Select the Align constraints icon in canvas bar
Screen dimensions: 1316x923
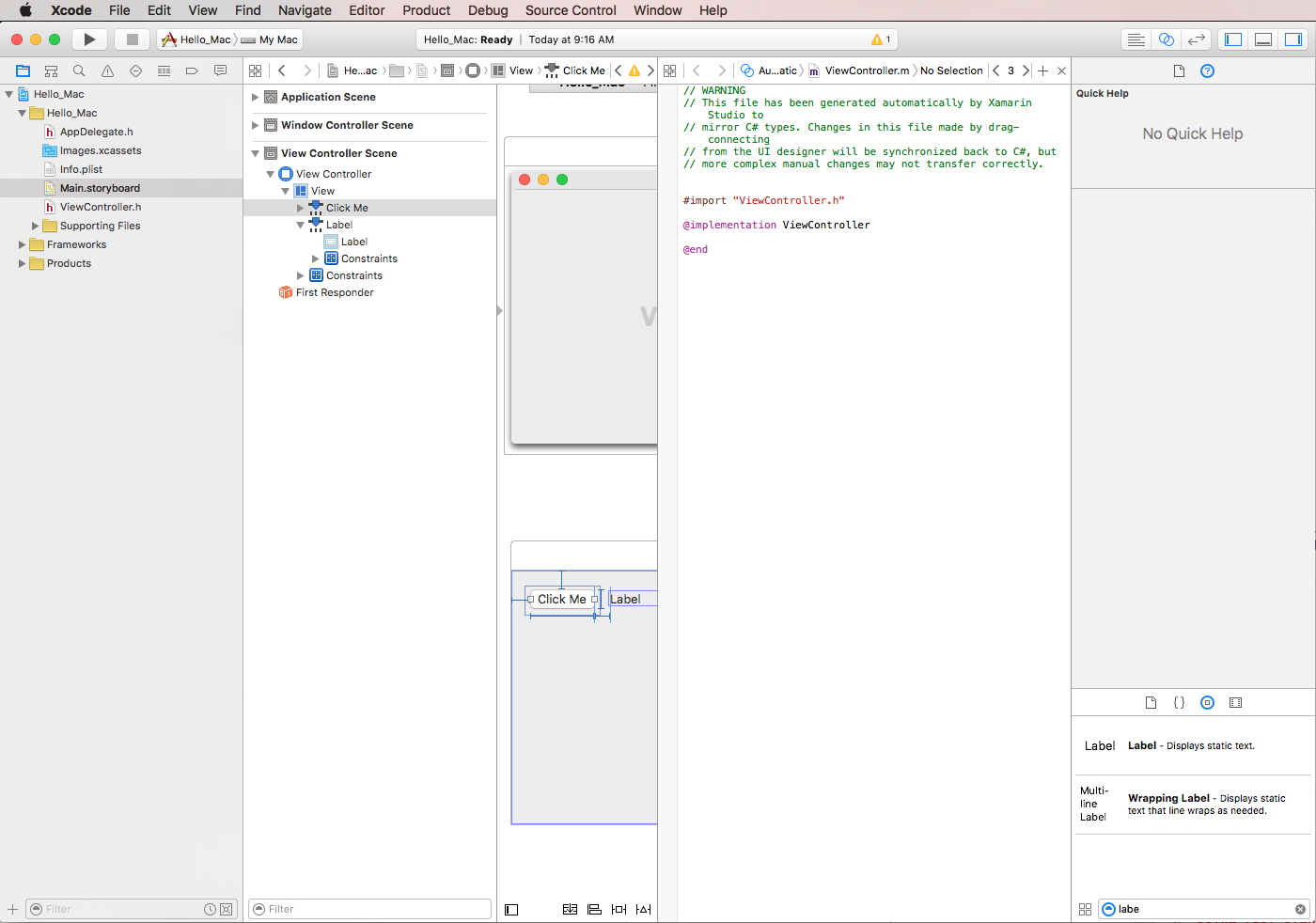click(594, 909)
